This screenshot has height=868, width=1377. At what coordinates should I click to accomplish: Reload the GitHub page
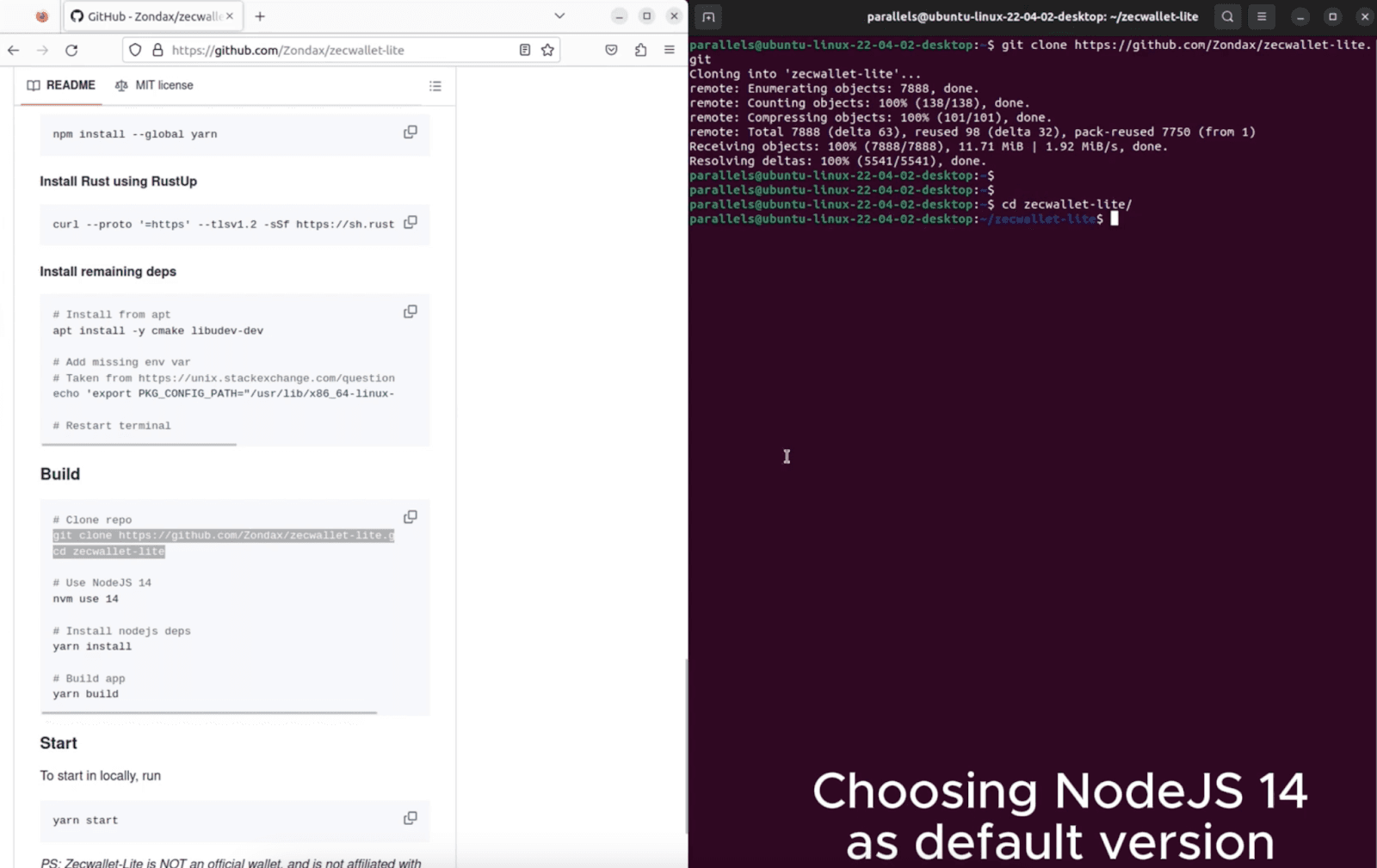(x=71, y=50)
